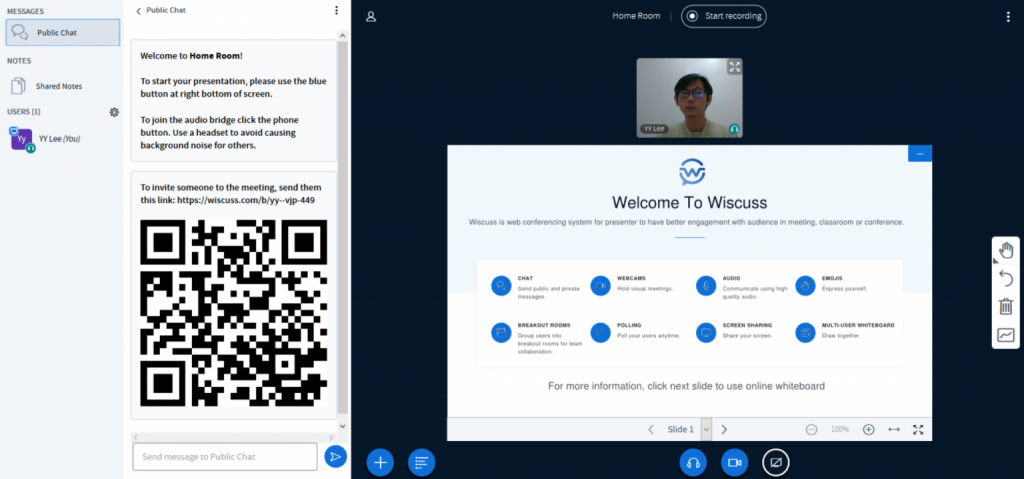The image size is (1024, 479).
Task: Make YY Lee webcam fullscreen
Action: 735,67
